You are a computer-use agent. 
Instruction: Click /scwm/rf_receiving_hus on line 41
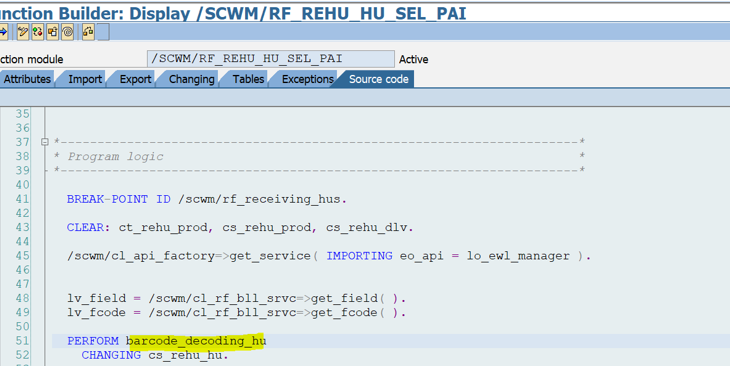tap(259, 199)
